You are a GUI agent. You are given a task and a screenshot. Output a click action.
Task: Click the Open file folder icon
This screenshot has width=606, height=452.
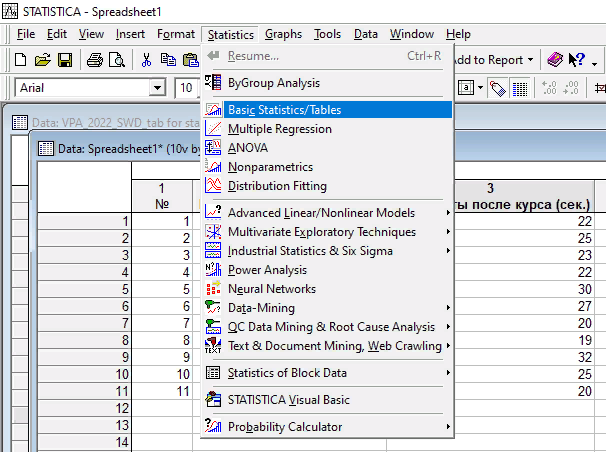(43, 60)
